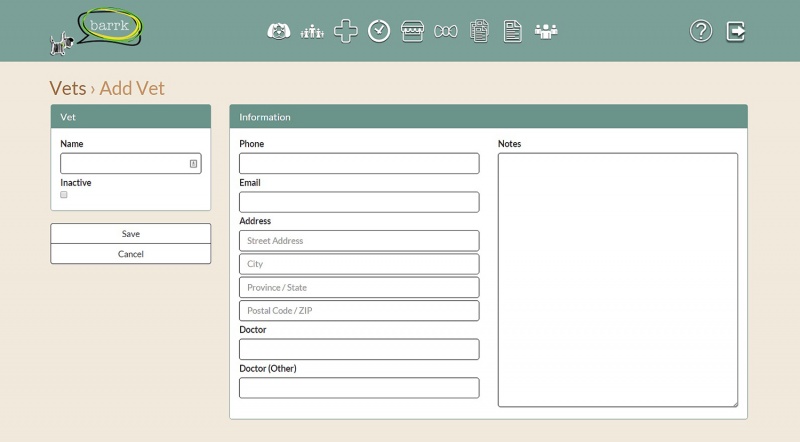Toggle the Inactive checkbox
This screenshot has width=800, height=442.
64,194
